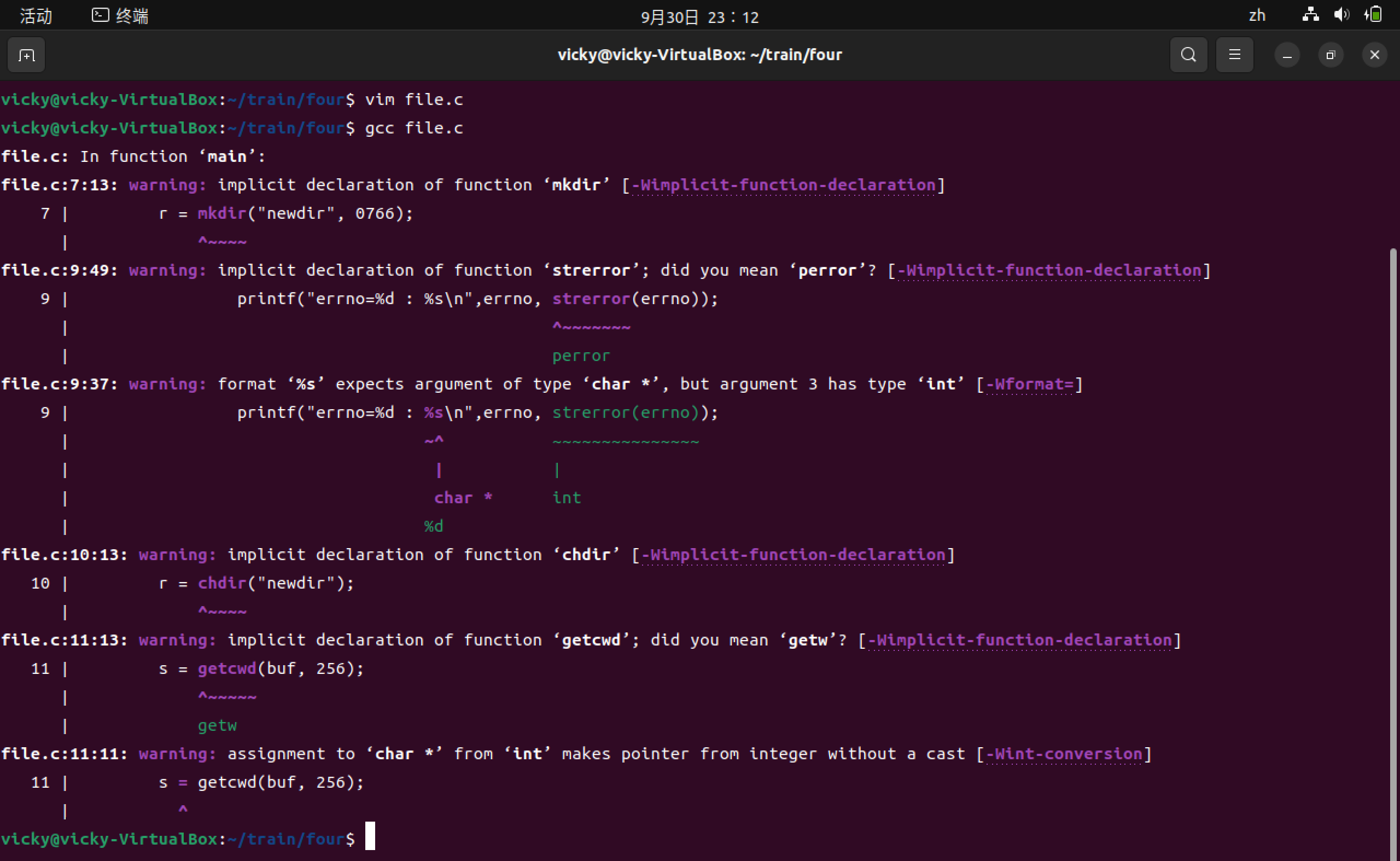Open the zh input language selector
The height and width of the screenshot is (861, 1400).
[x=1257, y=16]
